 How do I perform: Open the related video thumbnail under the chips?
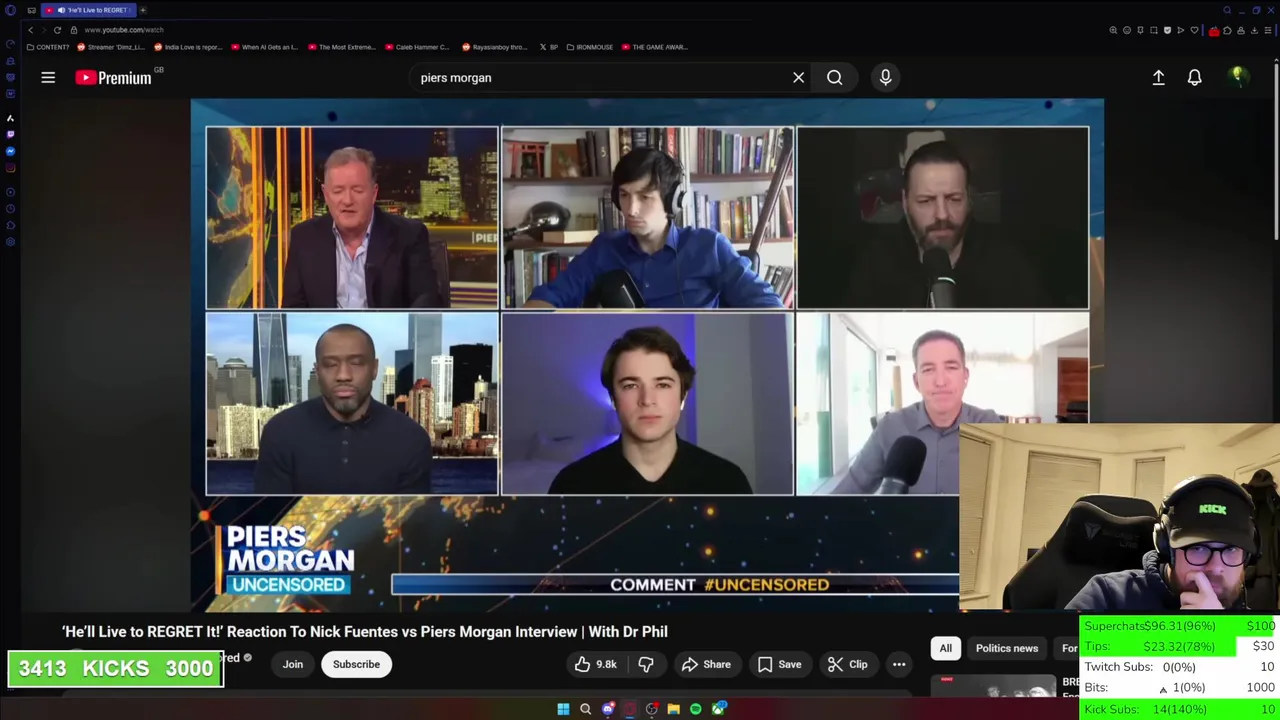(x=993, y=684)
